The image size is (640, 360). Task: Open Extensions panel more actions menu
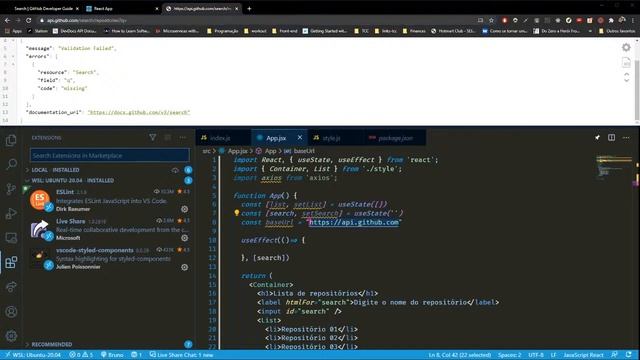pos(183,138)
